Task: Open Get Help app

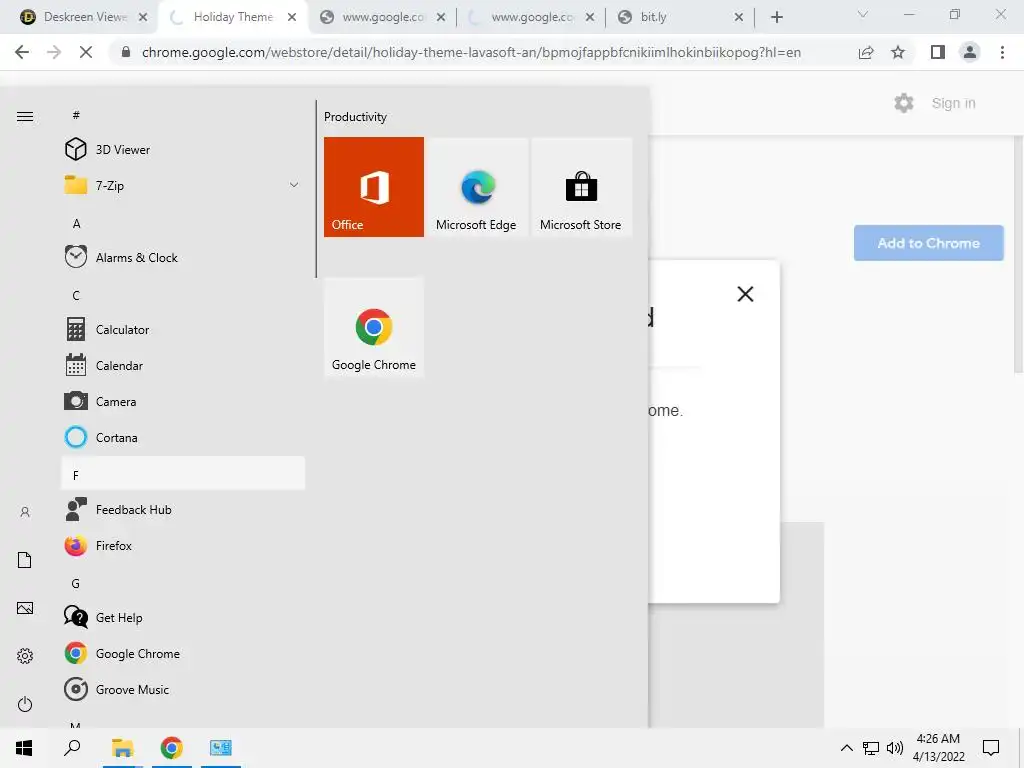Action: [x=183, y=617]
